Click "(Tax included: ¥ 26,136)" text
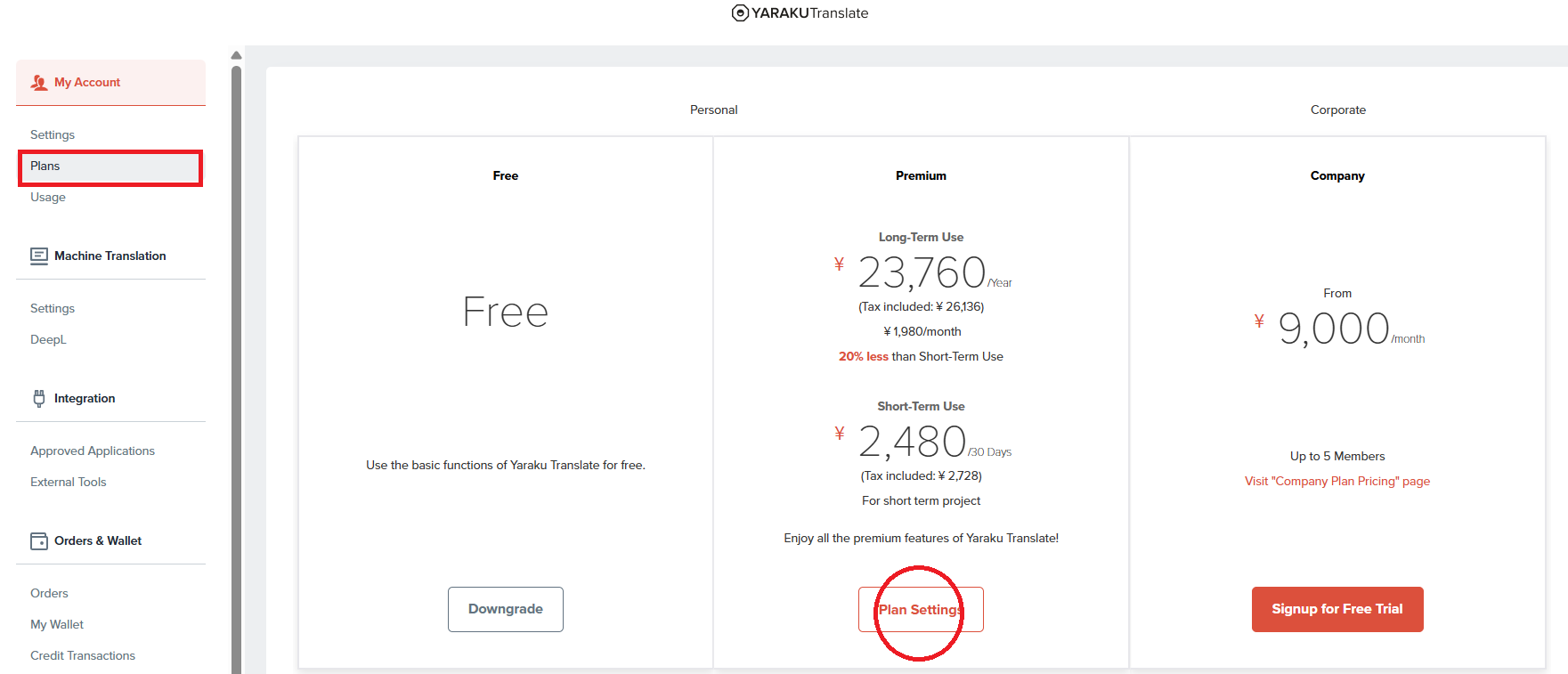Viewport: 1568px width, 674px height. click(x=921, y=306)
